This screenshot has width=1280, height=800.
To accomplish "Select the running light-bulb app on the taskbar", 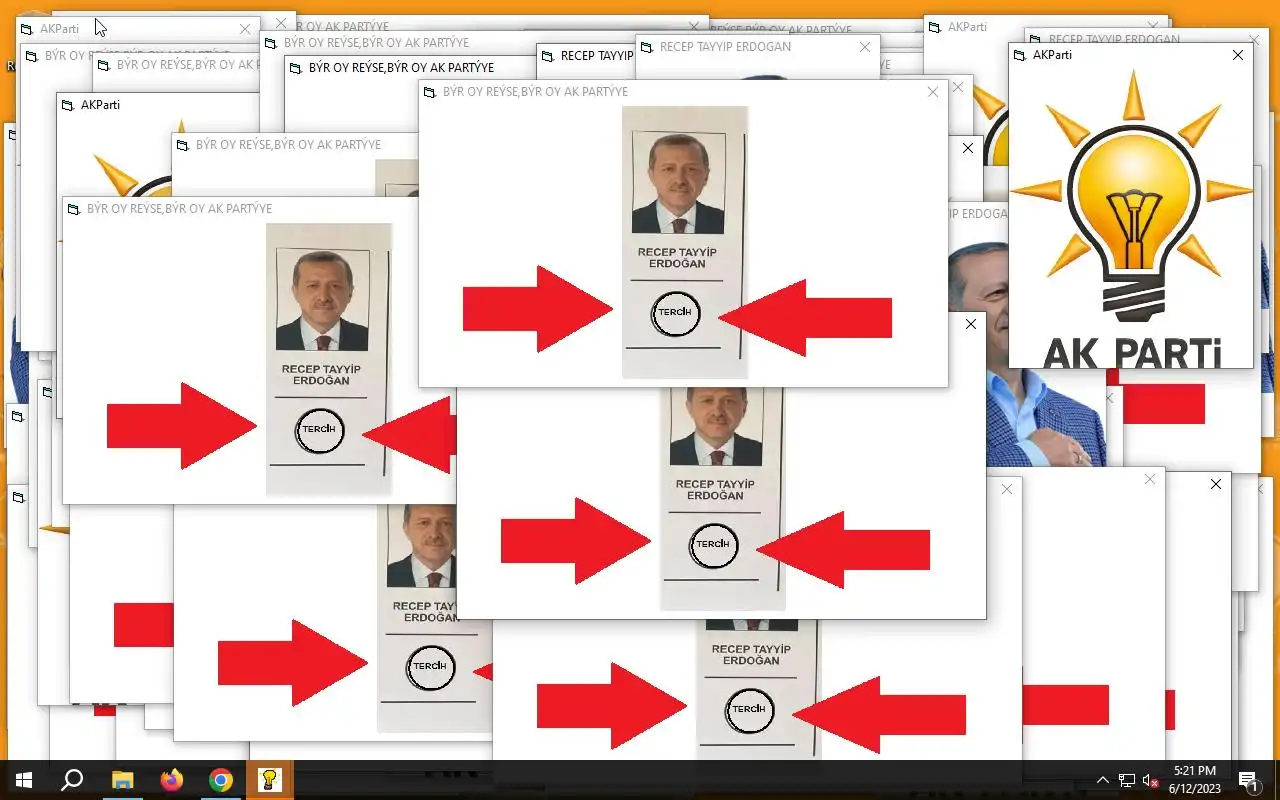I will pos(270,780).
